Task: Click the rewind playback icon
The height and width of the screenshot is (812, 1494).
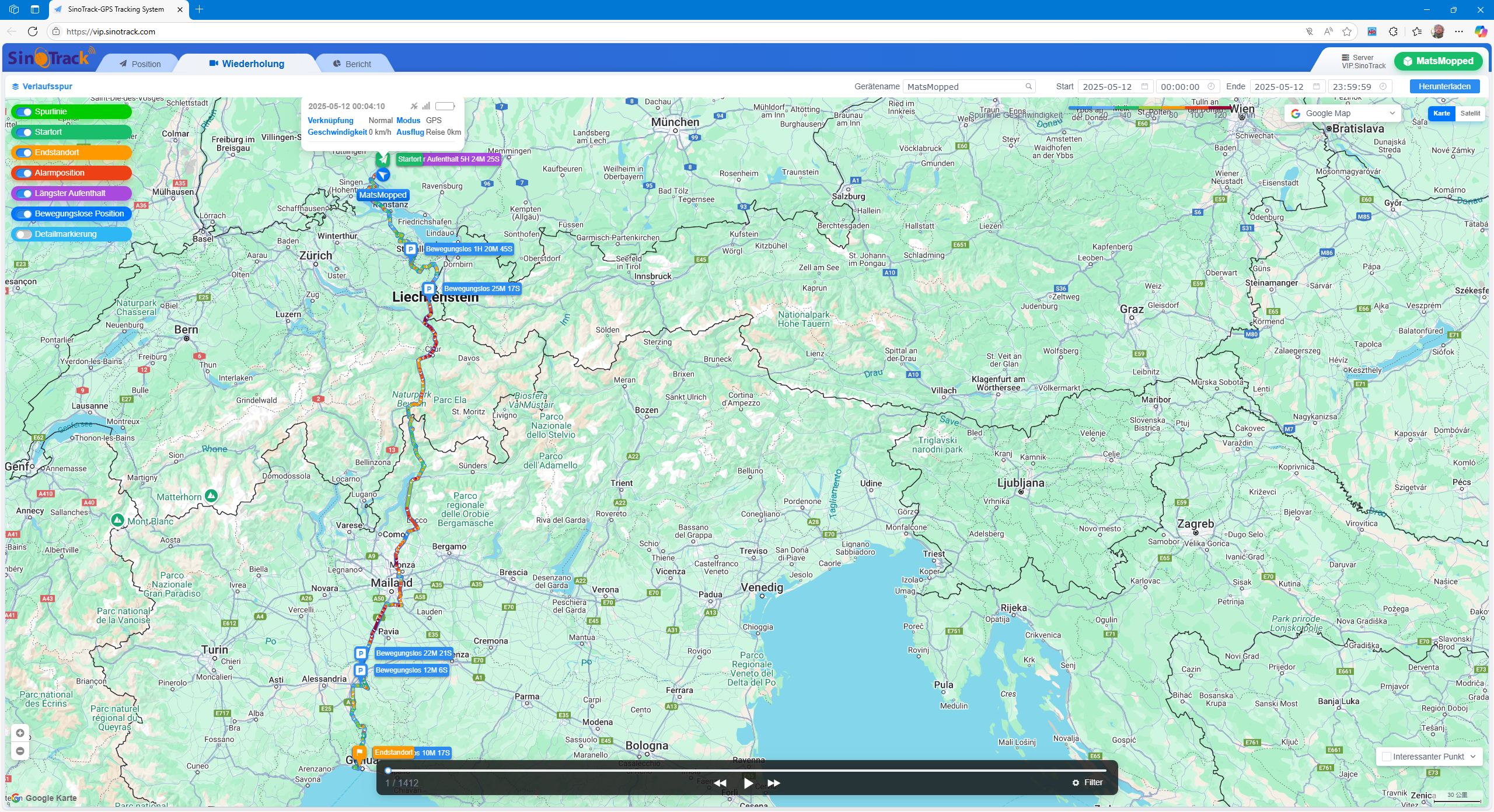Action: [720, 783]
